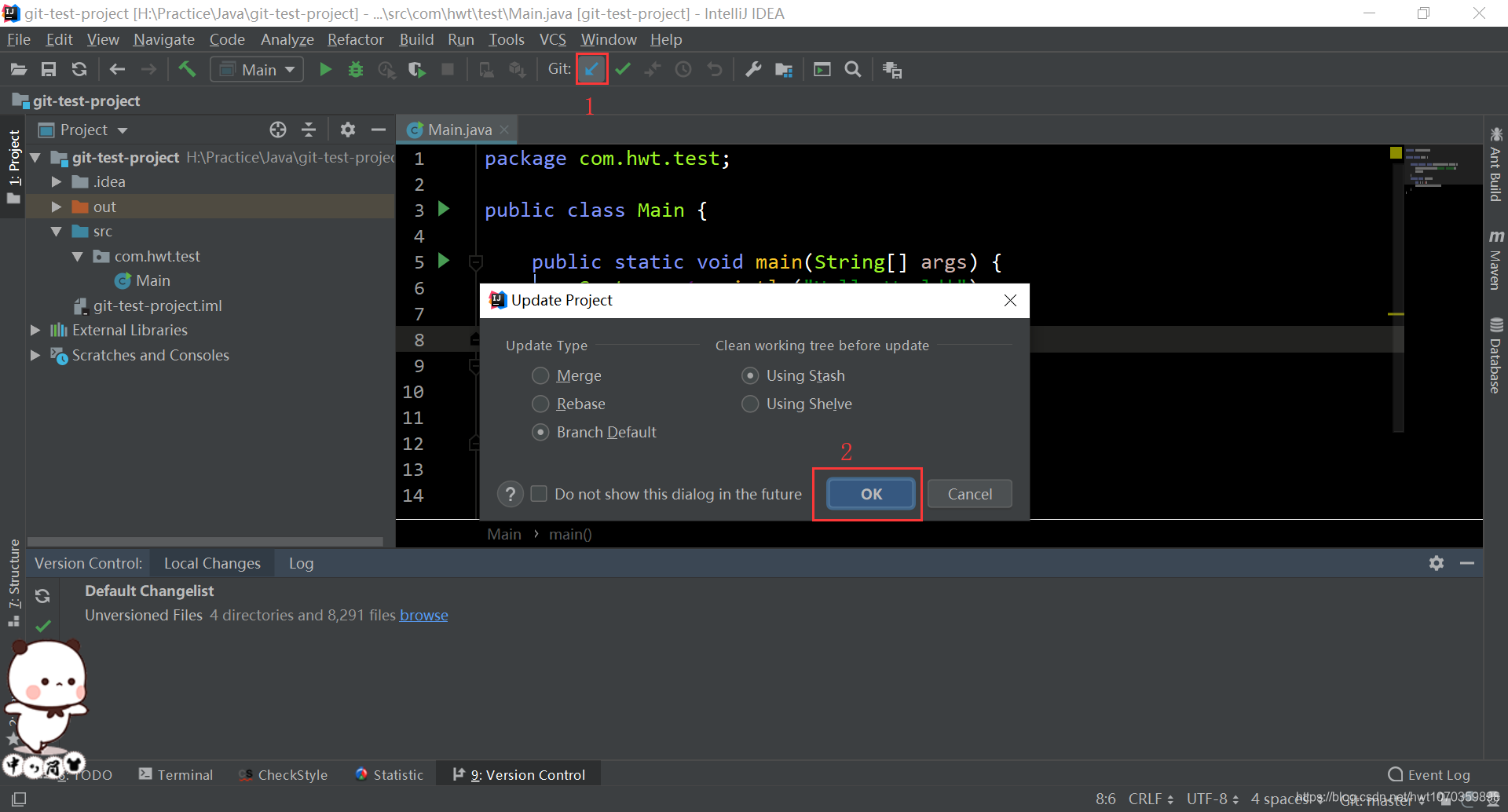Click Cancel in Update Project dialog
This screenshot has height=812, width=1508.
969,494
